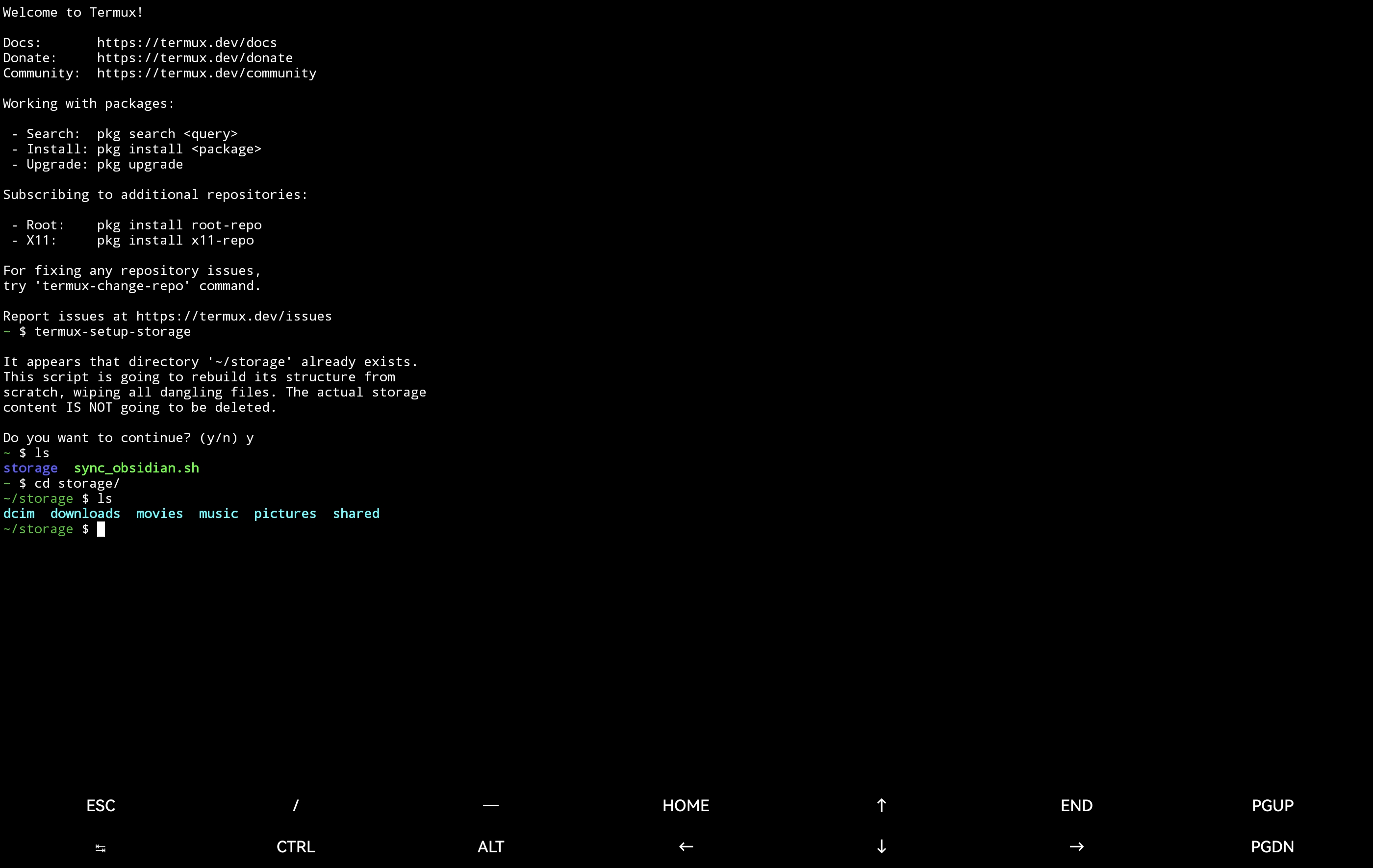Click the terminal cursor at the prompt
This screenshot has width=1373, height=868.
pos(101,529)
